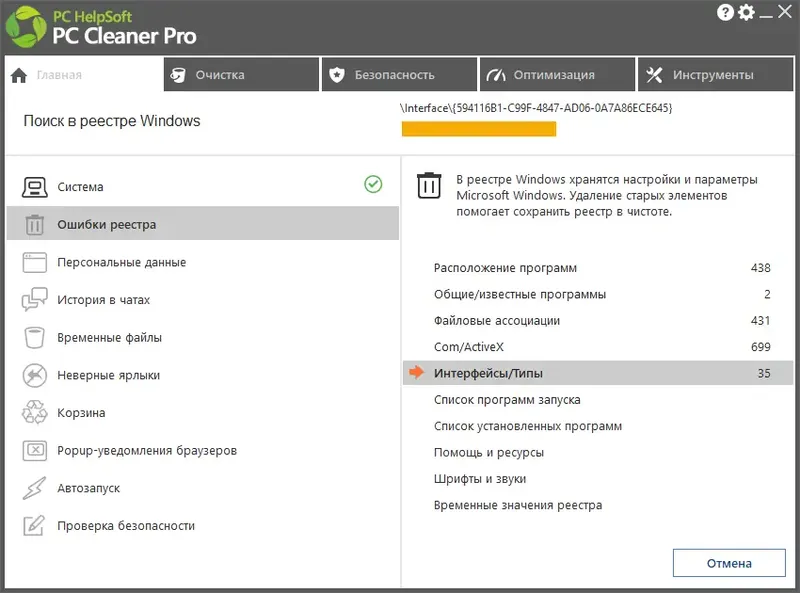
Task: Open the Временные файлы sidebar icon
Action: coord(32,337)
